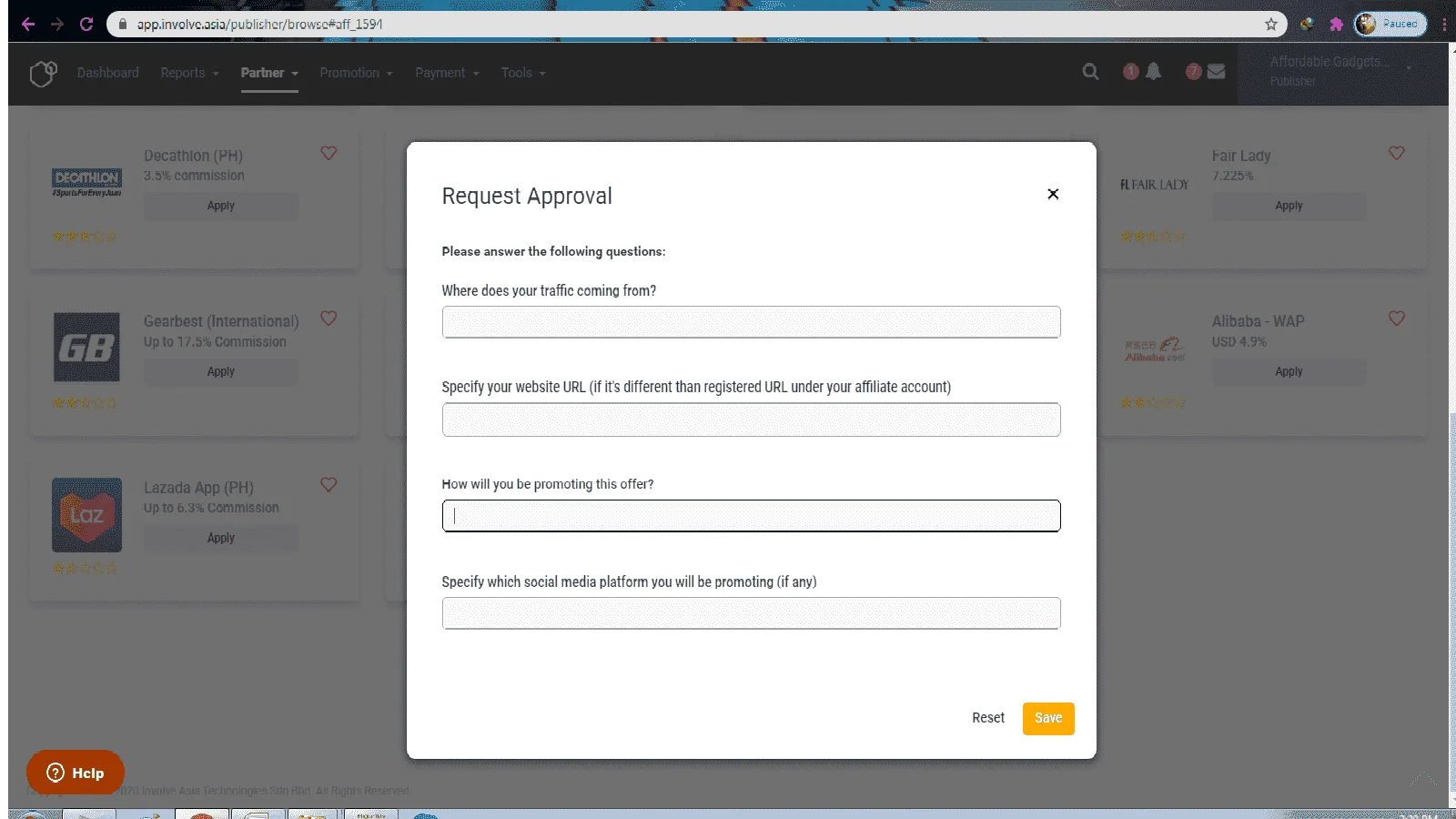
Task: Click the red notification count badge
Action: [1131, 71]
